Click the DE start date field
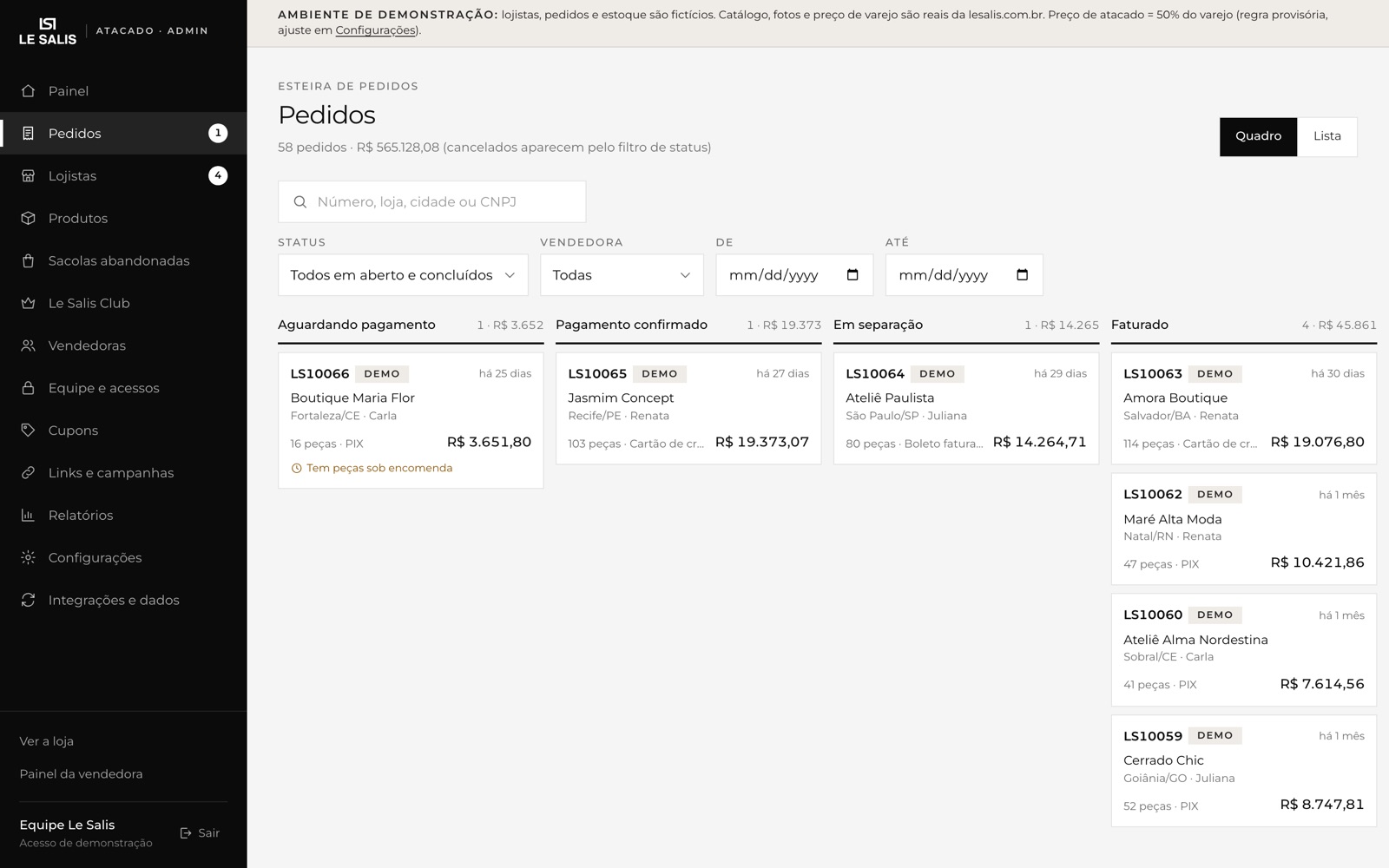The width and height of the screenshot is (1389, 868). coord(793,275)
